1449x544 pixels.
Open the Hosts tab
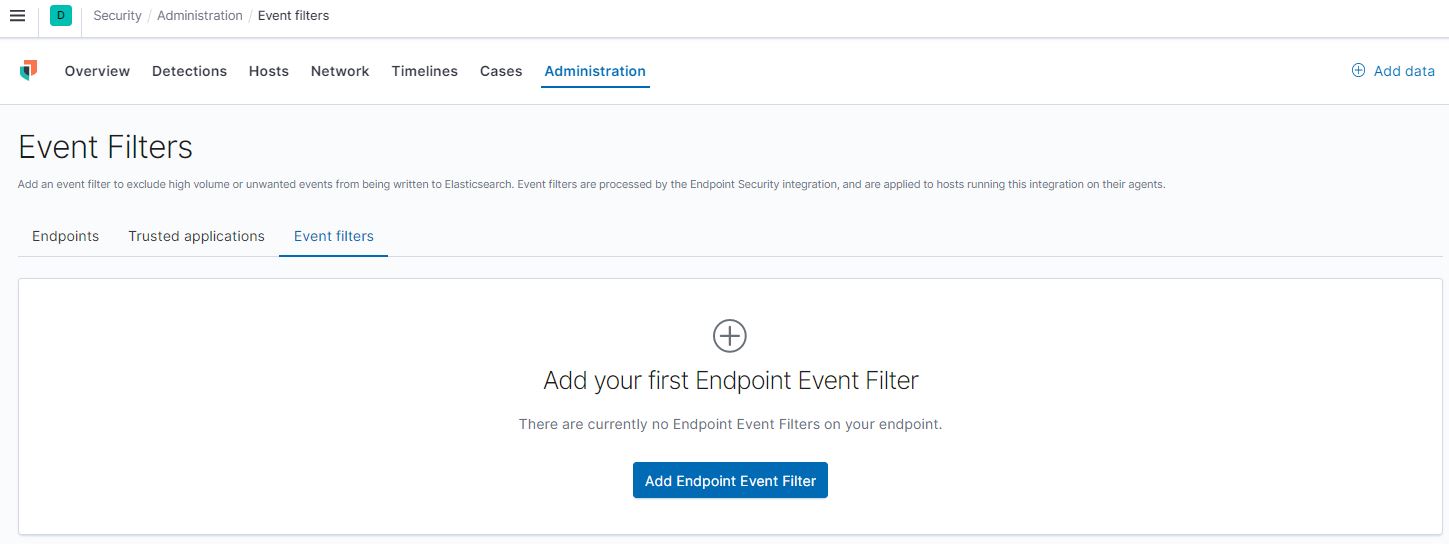pos(268,71)
